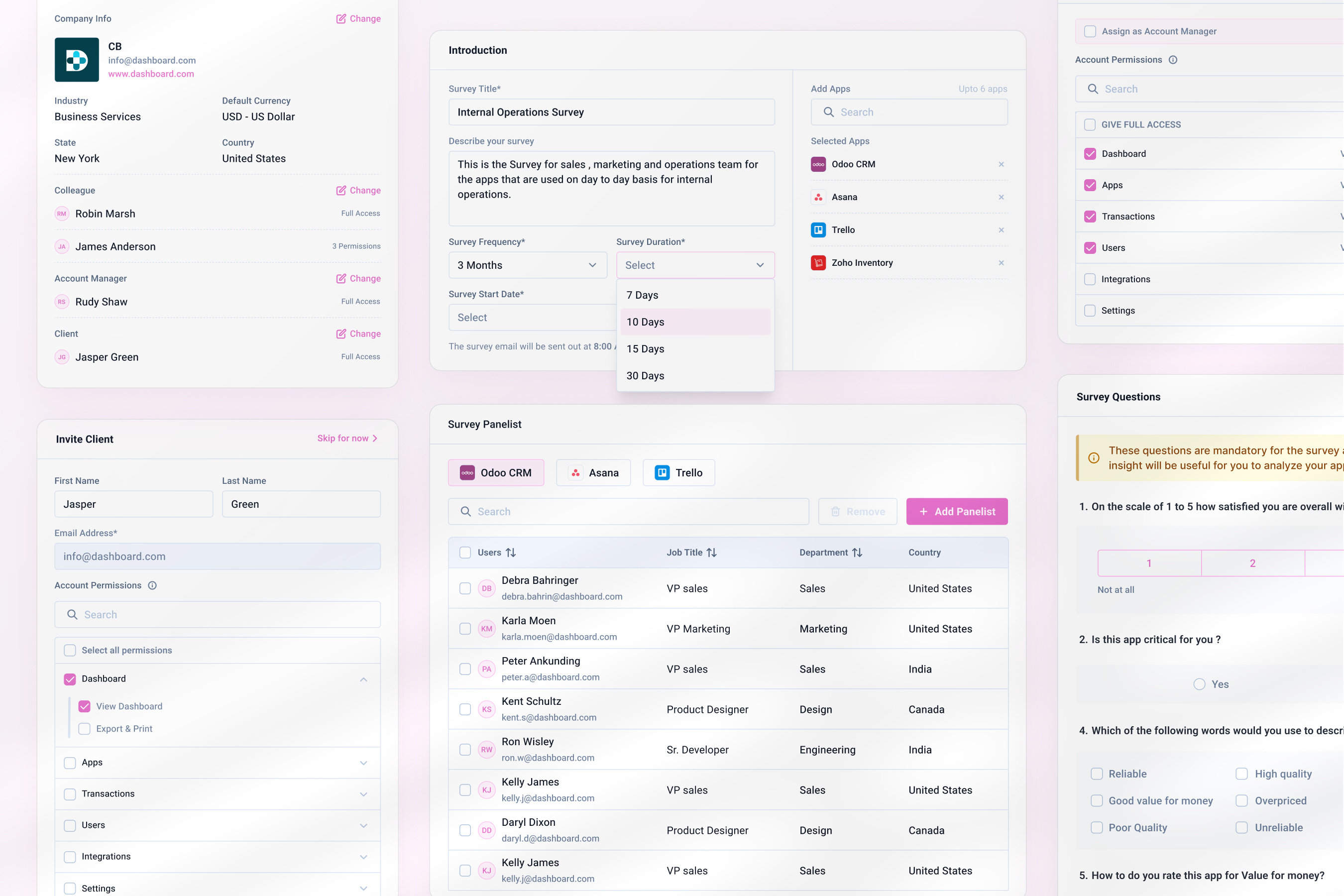Click the Change edit icon next to Company Info
This screenshot has height=896, width=1344.
341,18
